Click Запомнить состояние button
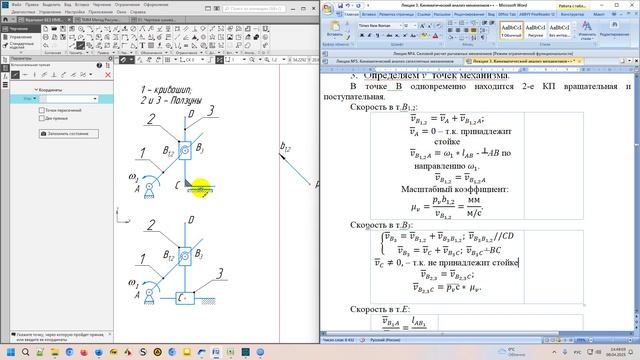 [x=69, y=133]
